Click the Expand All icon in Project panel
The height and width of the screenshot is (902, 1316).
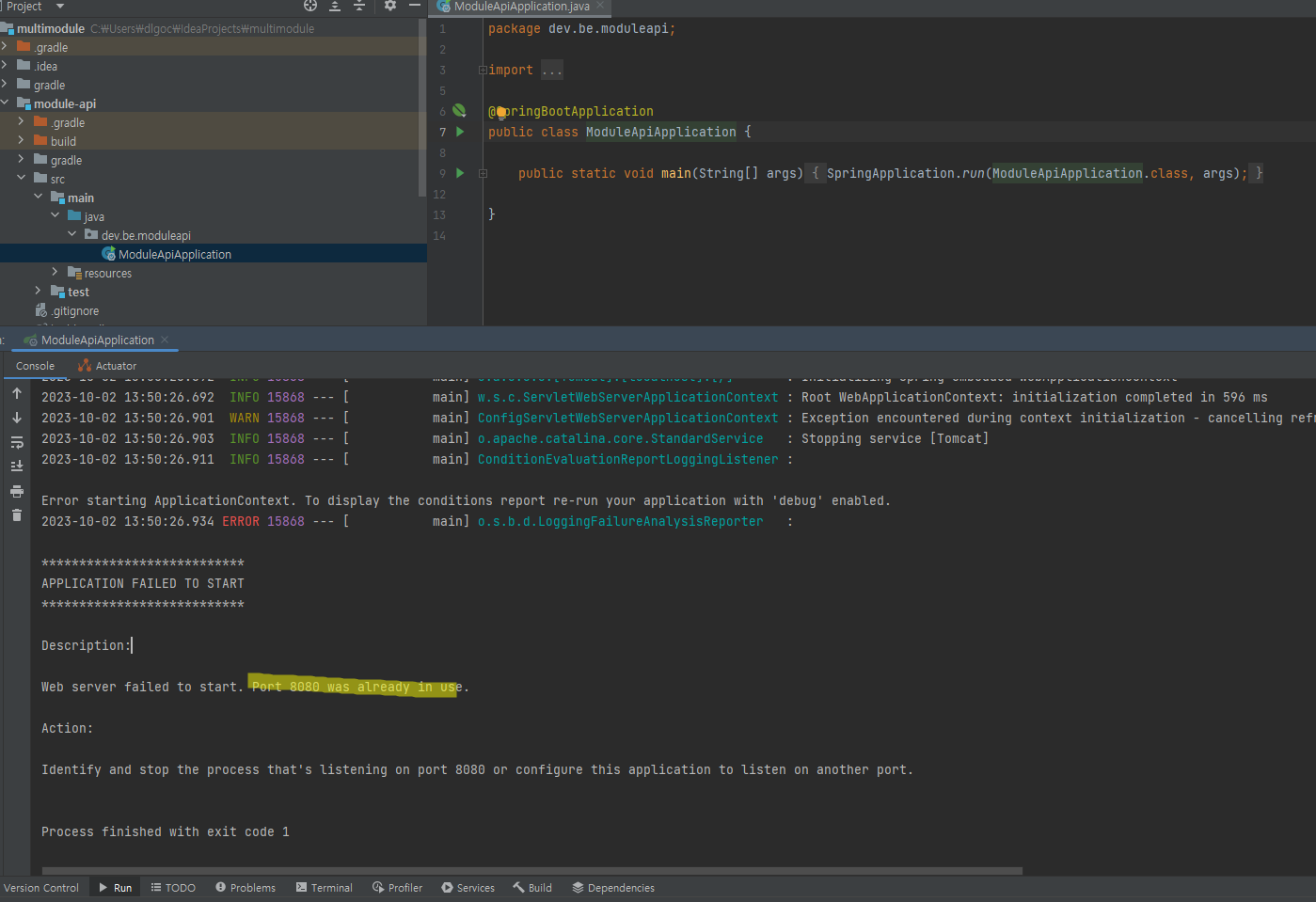pos(335,6)
